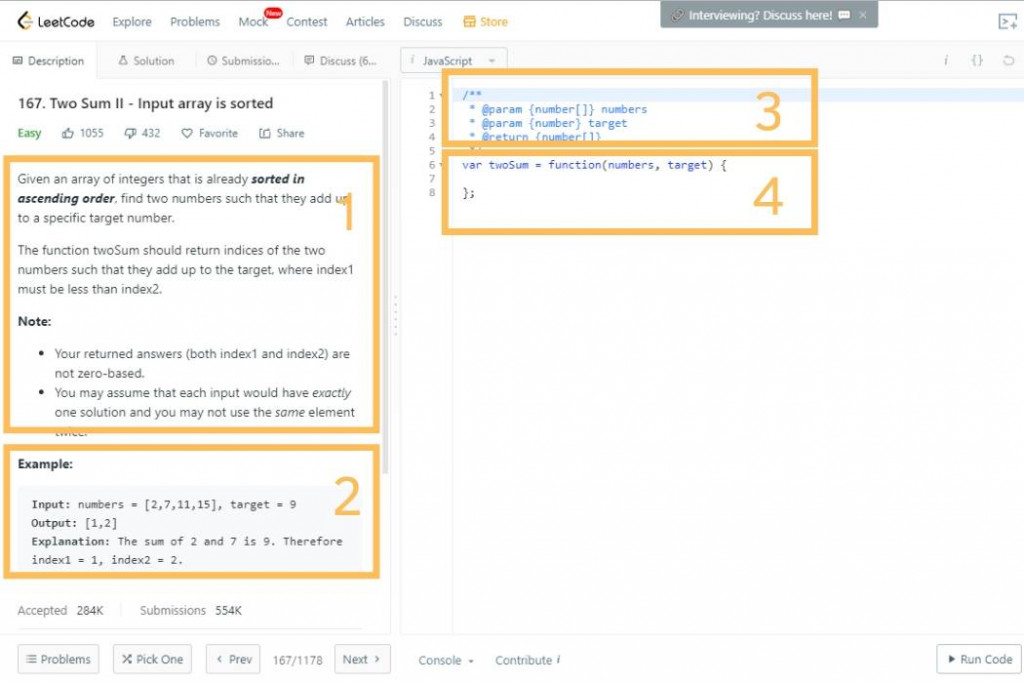Expand the Console dropdown

(446, 660)
